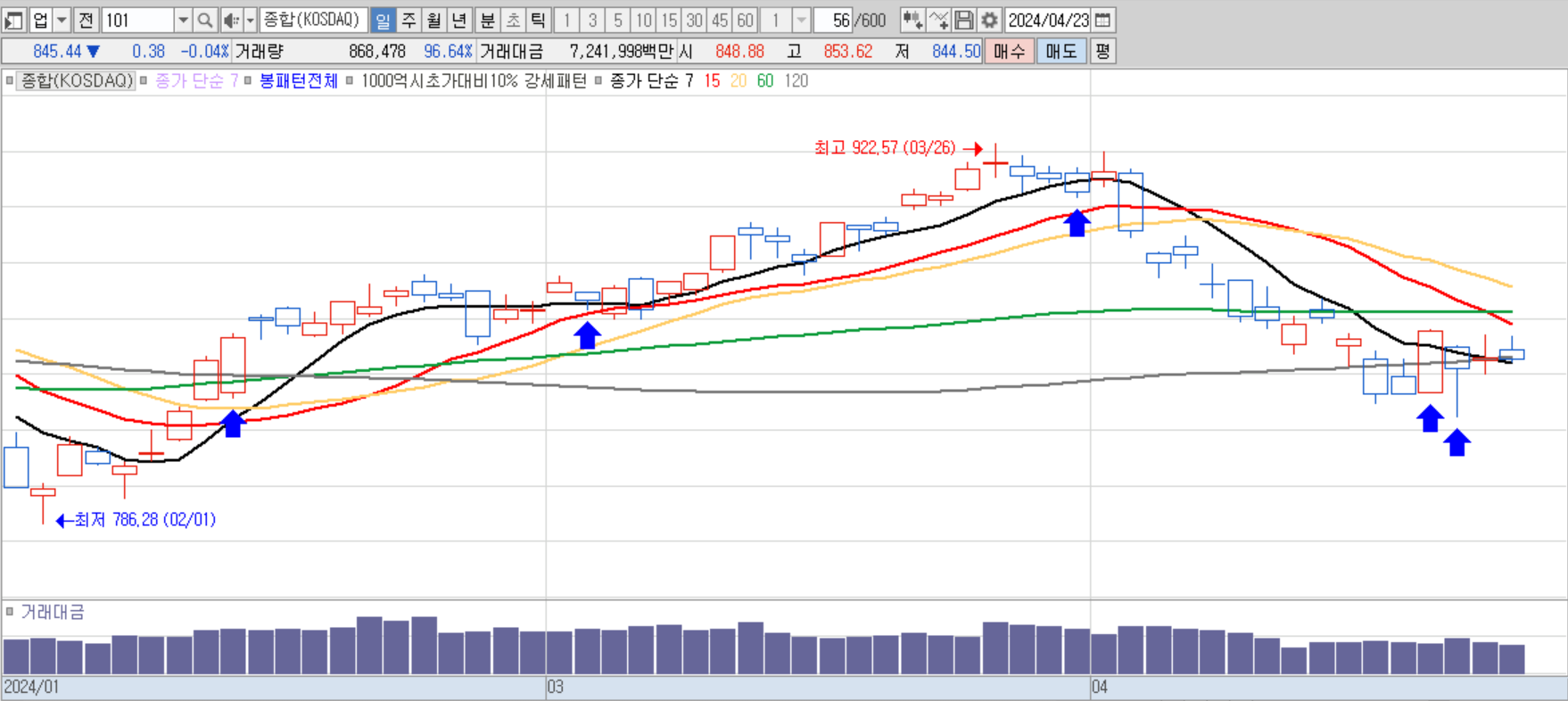Select the 월 monthly period

pos(433,20)
